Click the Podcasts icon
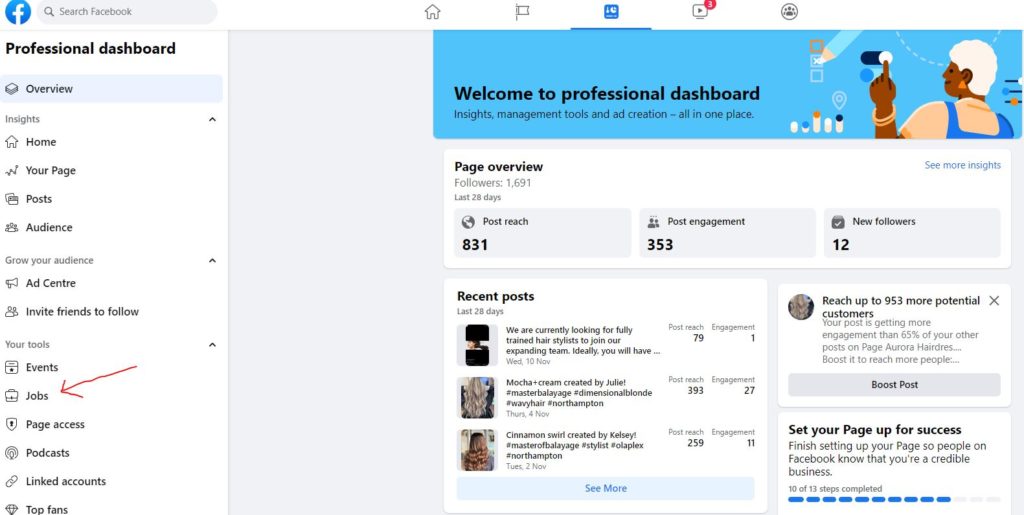This screenshot has height=515, width=1024. click(11, 452)
